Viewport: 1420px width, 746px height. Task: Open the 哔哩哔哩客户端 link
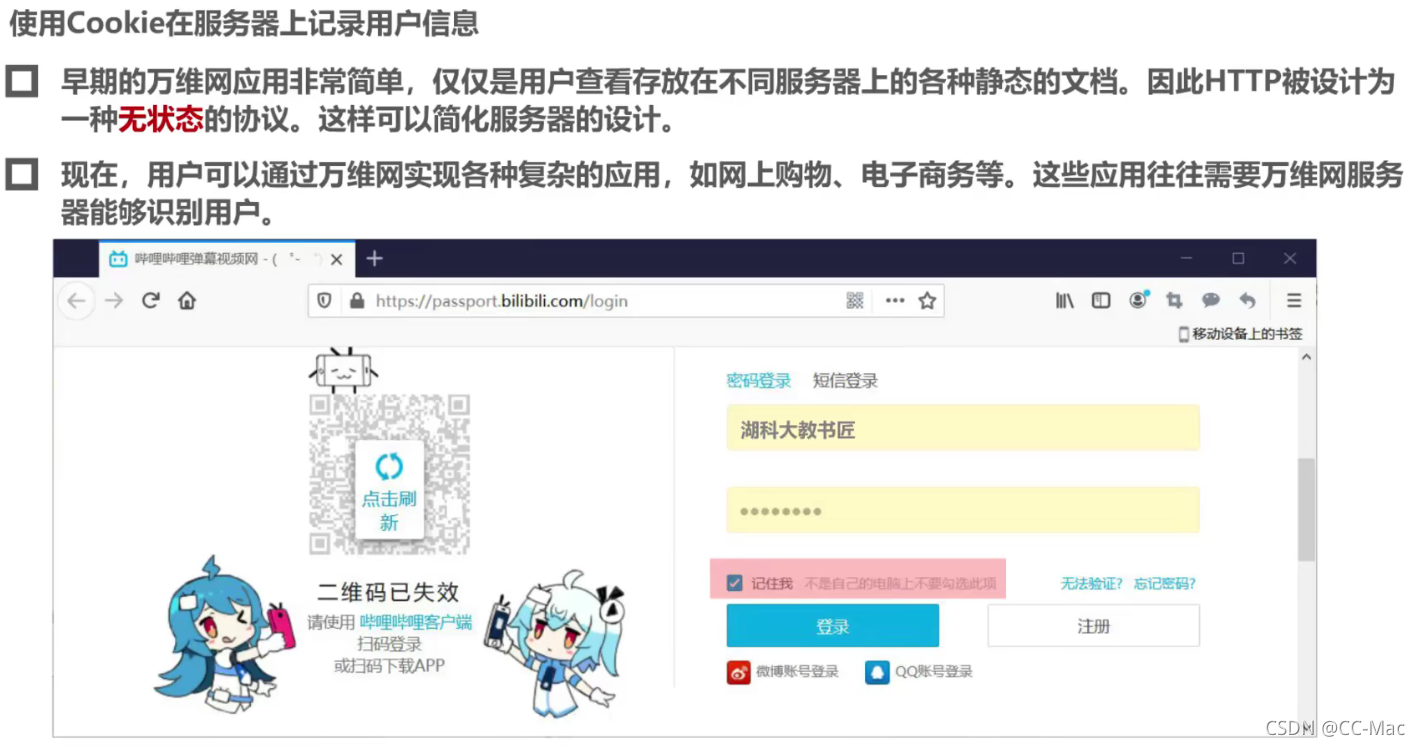pyautogui.click(x=415, y=621)
